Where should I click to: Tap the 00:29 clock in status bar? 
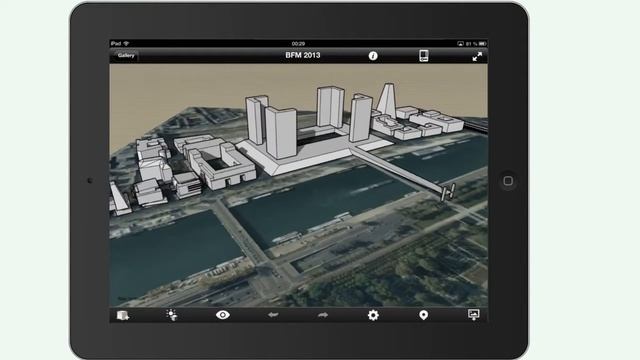[298, 43]
